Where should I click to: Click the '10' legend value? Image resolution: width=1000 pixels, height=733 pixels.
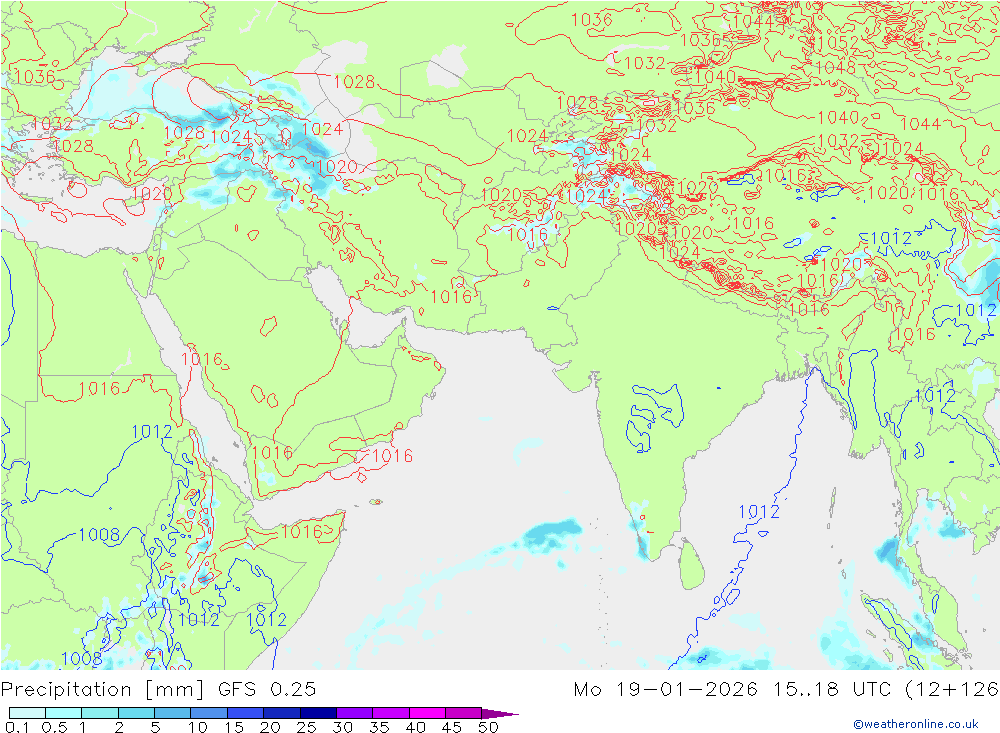pyautogui.click(x=198, y=727)
